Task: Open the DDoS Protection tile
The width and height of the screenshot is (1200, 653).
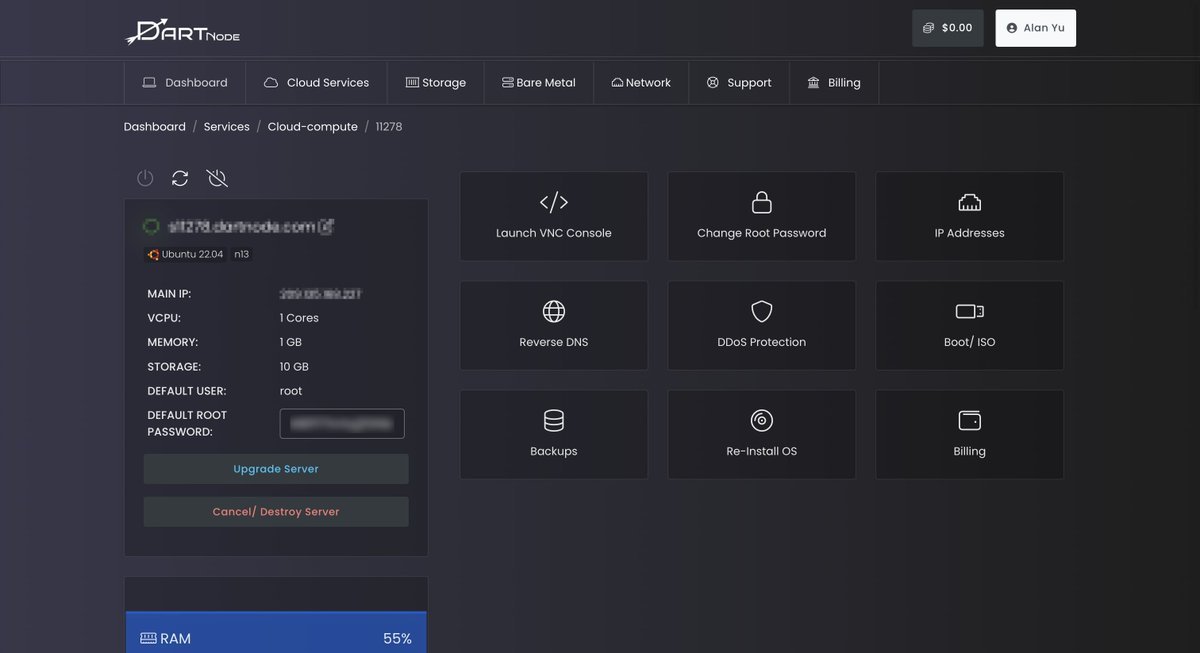Action: click(761, 325)
